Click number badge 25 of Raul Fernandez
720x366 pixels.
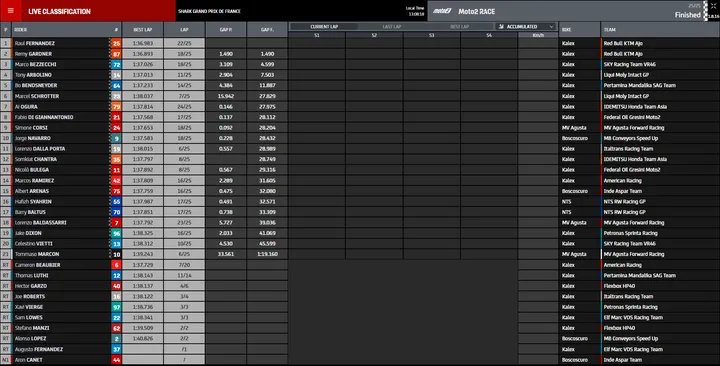tap(116, 44)
